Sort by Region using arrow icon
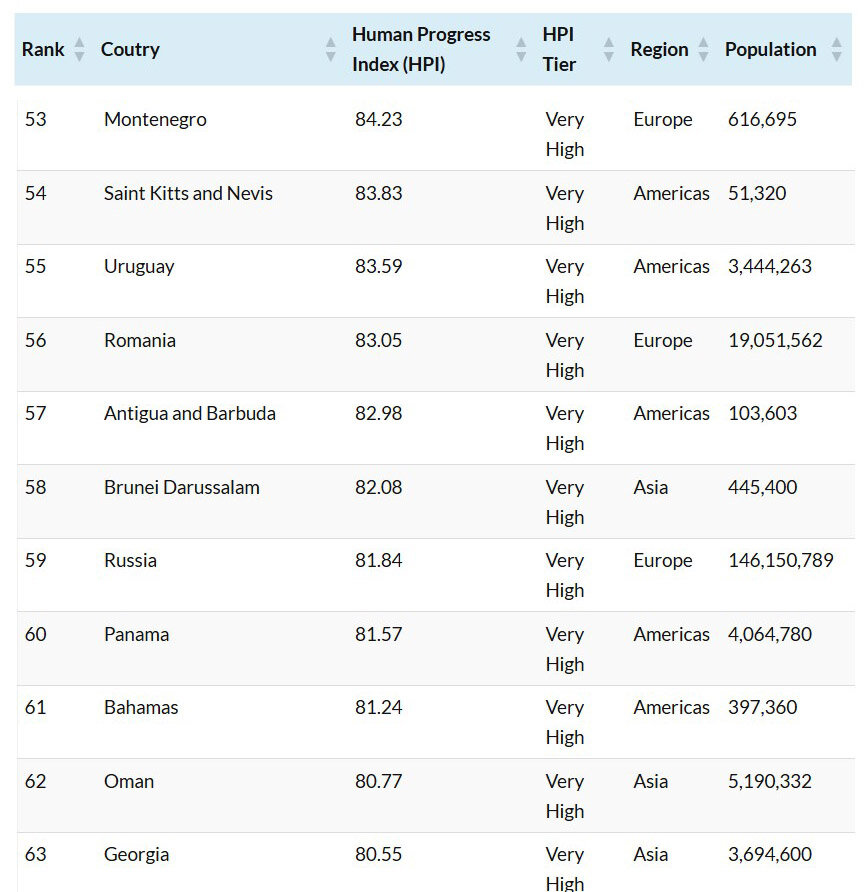868x892 pixels. pos(704,49)
